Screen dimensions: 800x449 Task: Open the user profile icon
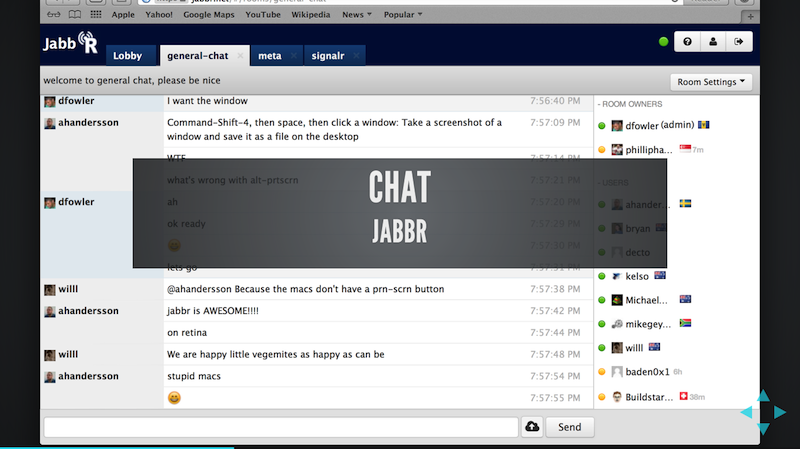coord(713,42)
